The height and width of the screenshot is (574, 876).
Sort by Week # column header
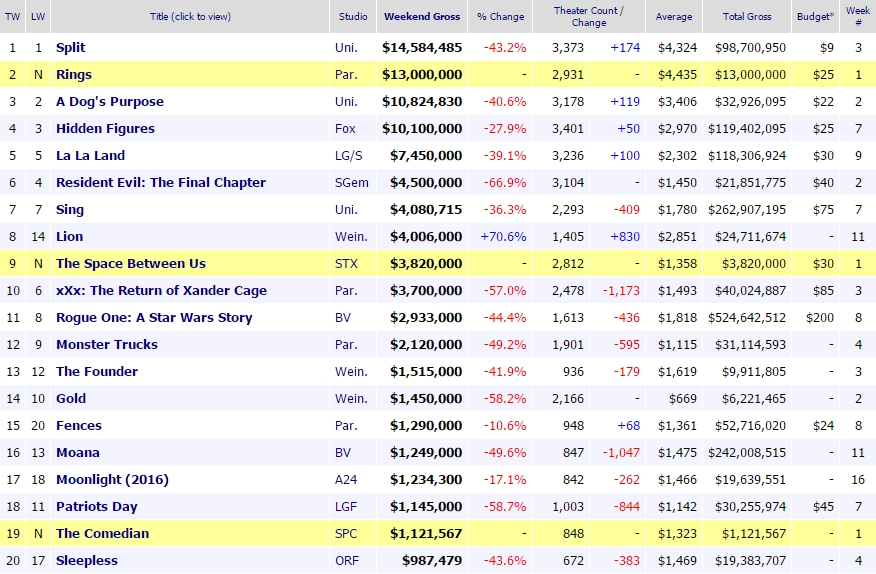pyautogui.click(x=858, y=16)
